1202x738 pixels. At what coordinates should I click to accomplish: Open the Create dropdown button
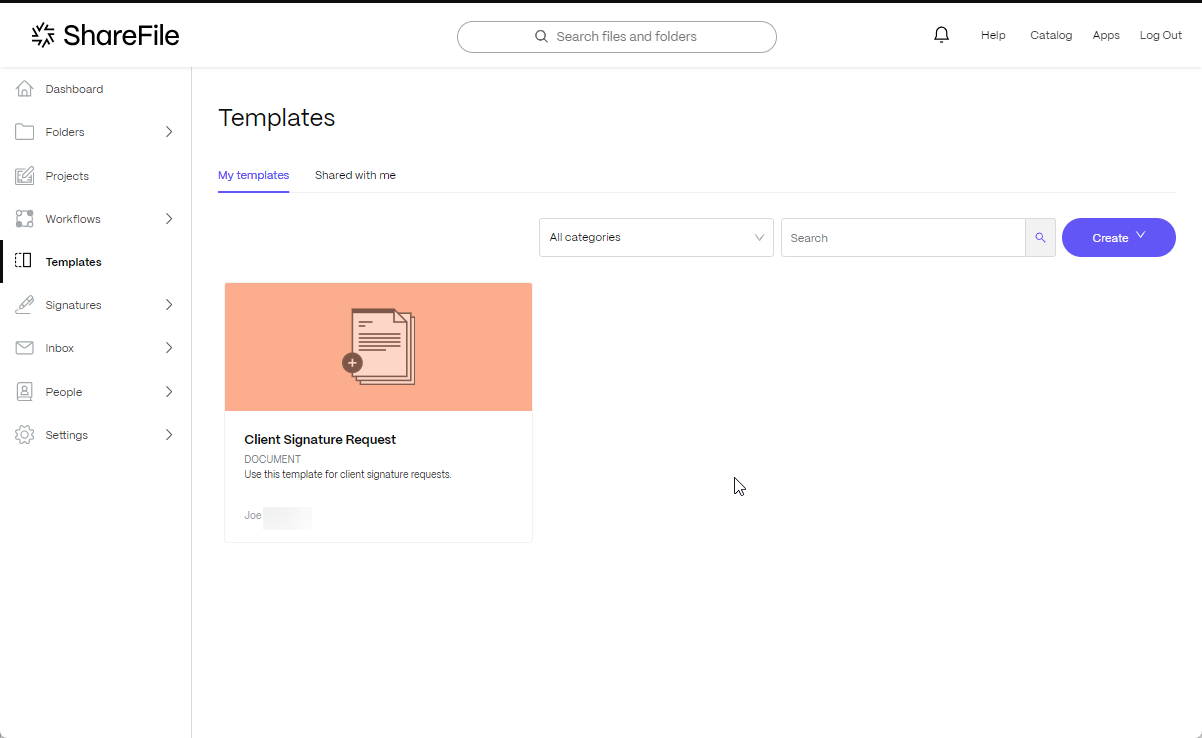pos(1119,238)
